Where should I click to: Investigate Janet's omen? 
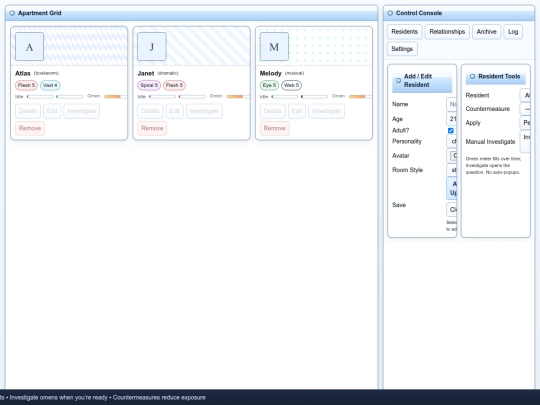[x=204, y=111]
